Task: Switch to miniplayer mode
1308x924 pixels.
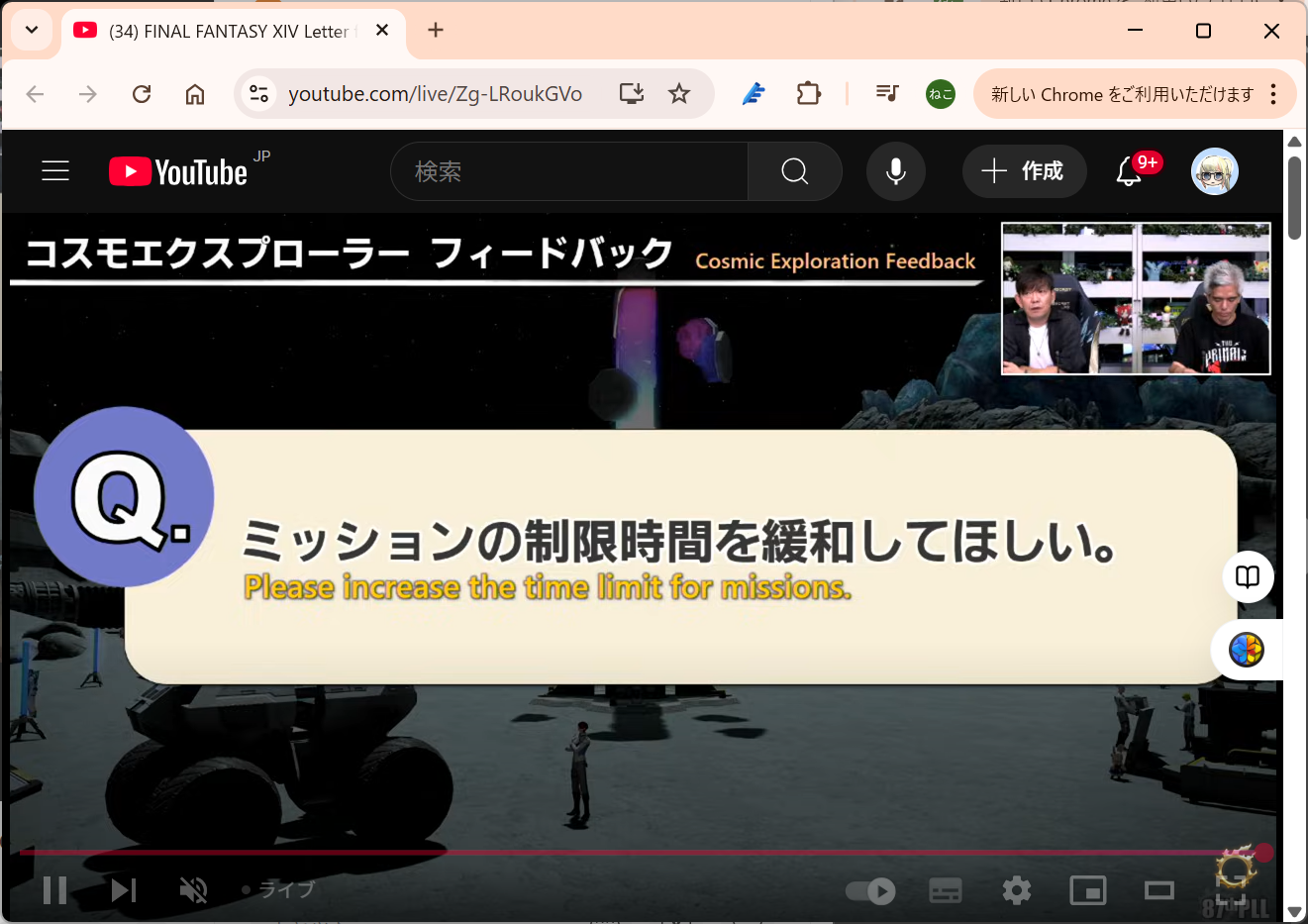Action: pos(1088,891)
